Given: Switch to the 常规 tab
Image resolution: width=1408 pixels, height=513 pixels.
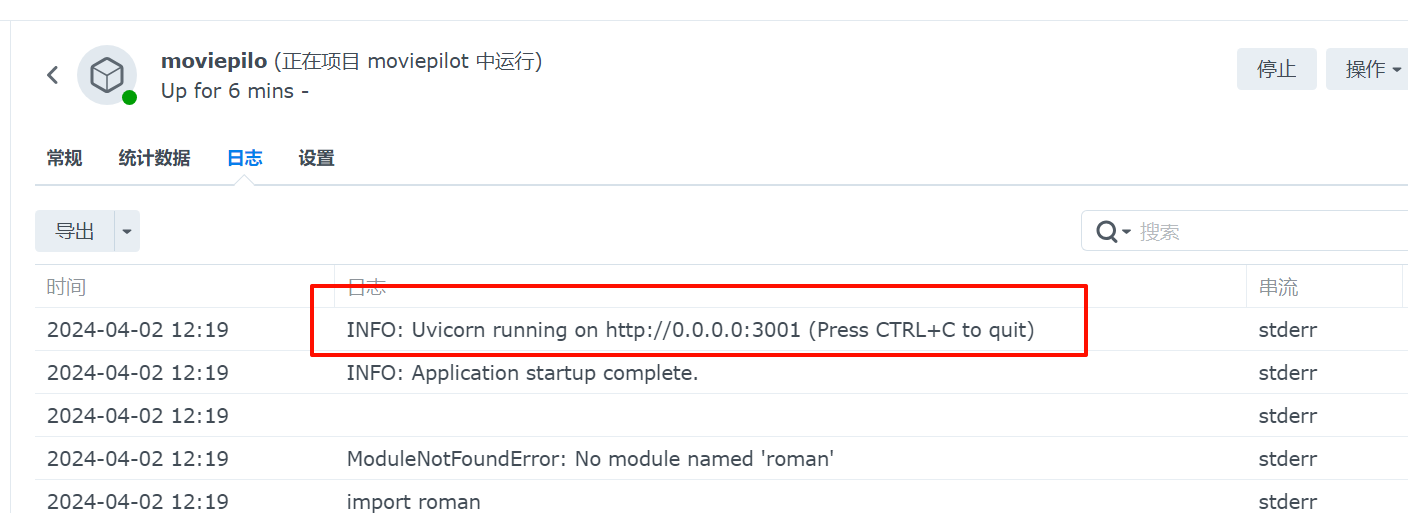Looking at the screenshot, I should (x=64, y=158).
